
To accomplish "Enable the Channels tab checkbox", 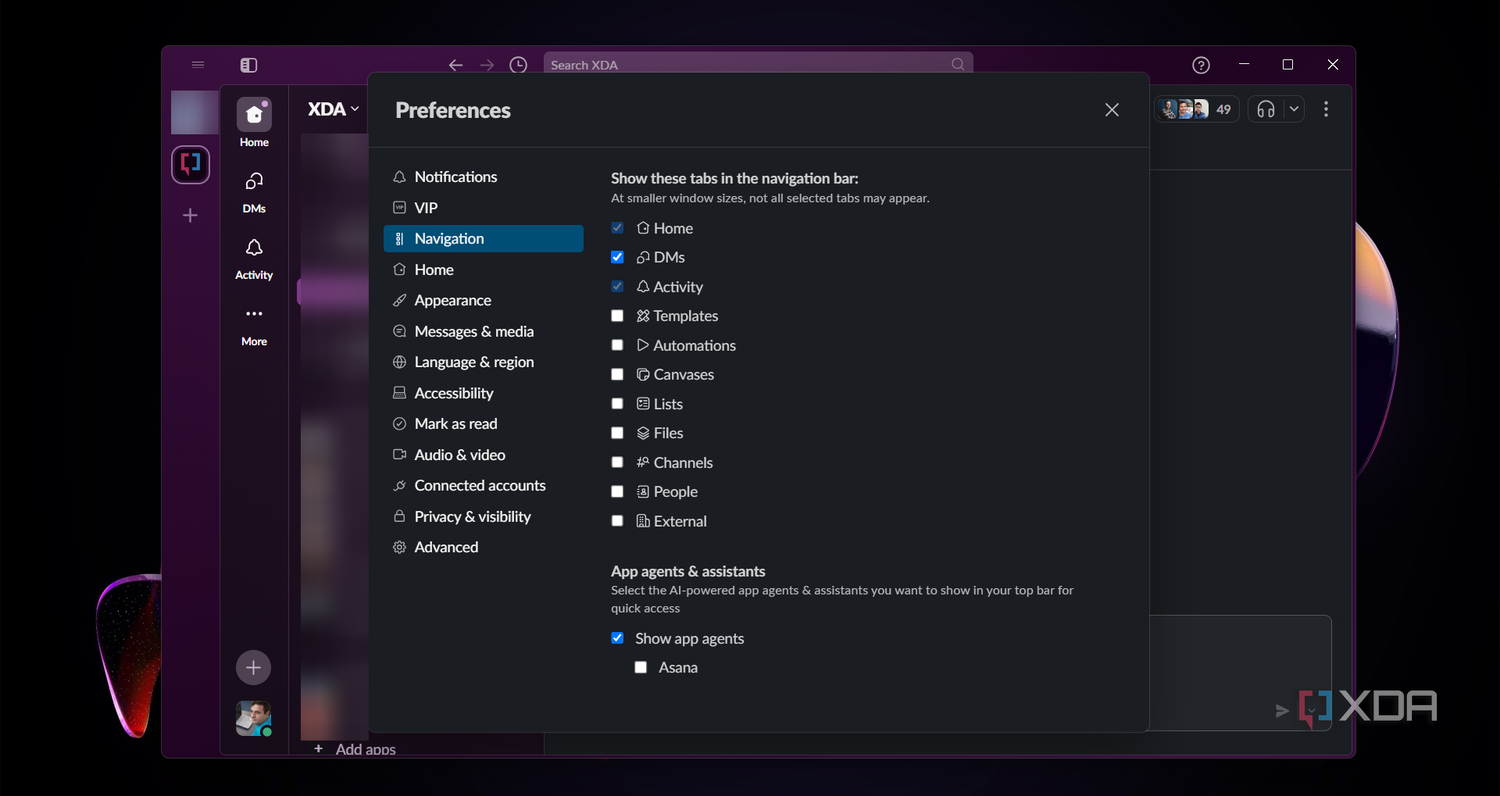I will coord(617,463).
